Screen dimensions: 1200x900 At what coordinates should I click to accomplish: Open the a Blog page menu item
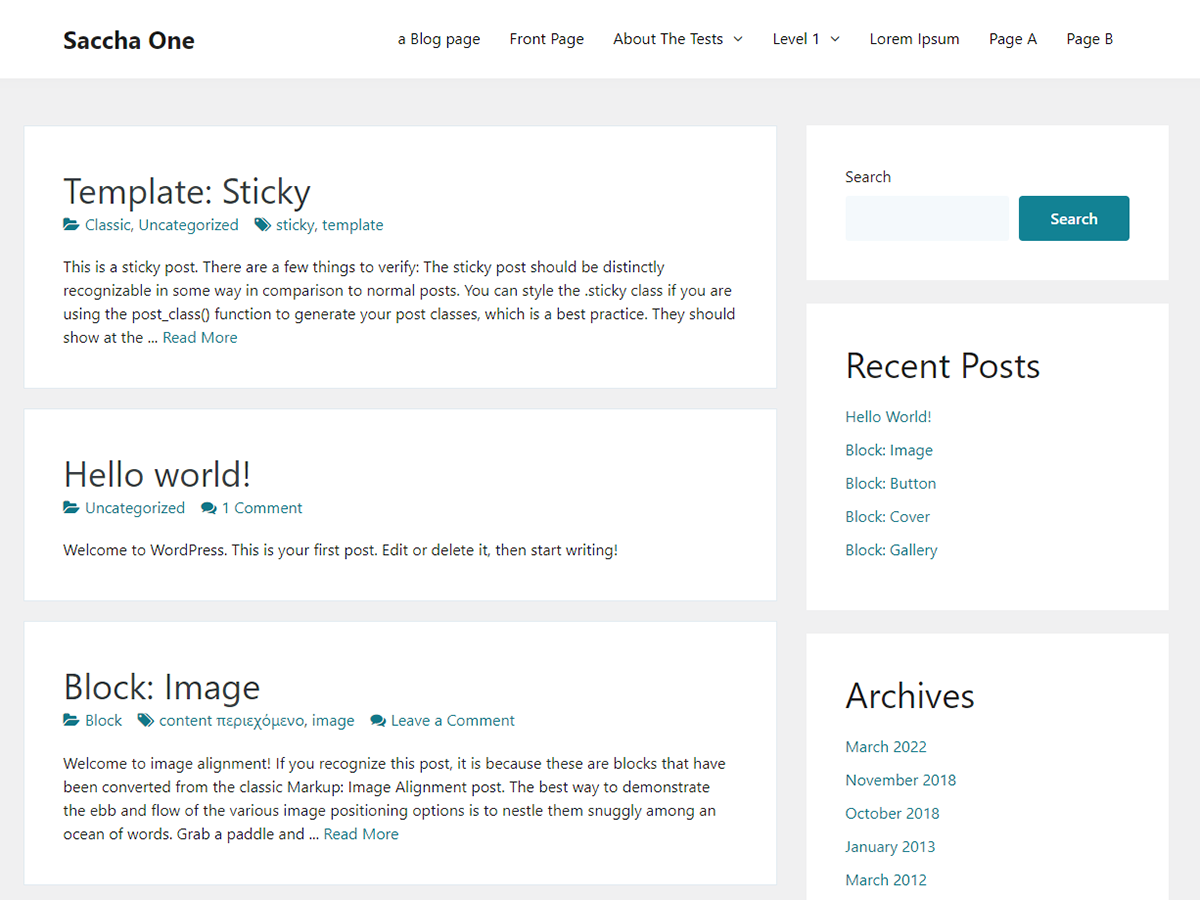click(439, 39)
